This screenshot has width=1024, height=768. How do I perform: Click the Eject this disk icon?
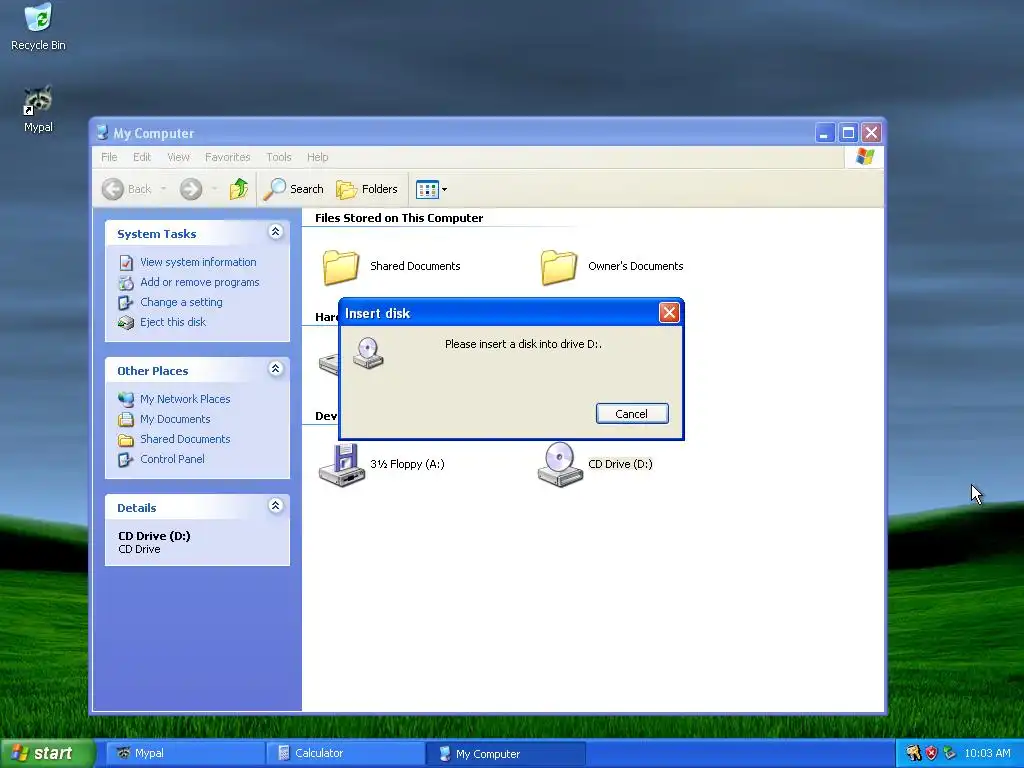(x=126, y=323)
